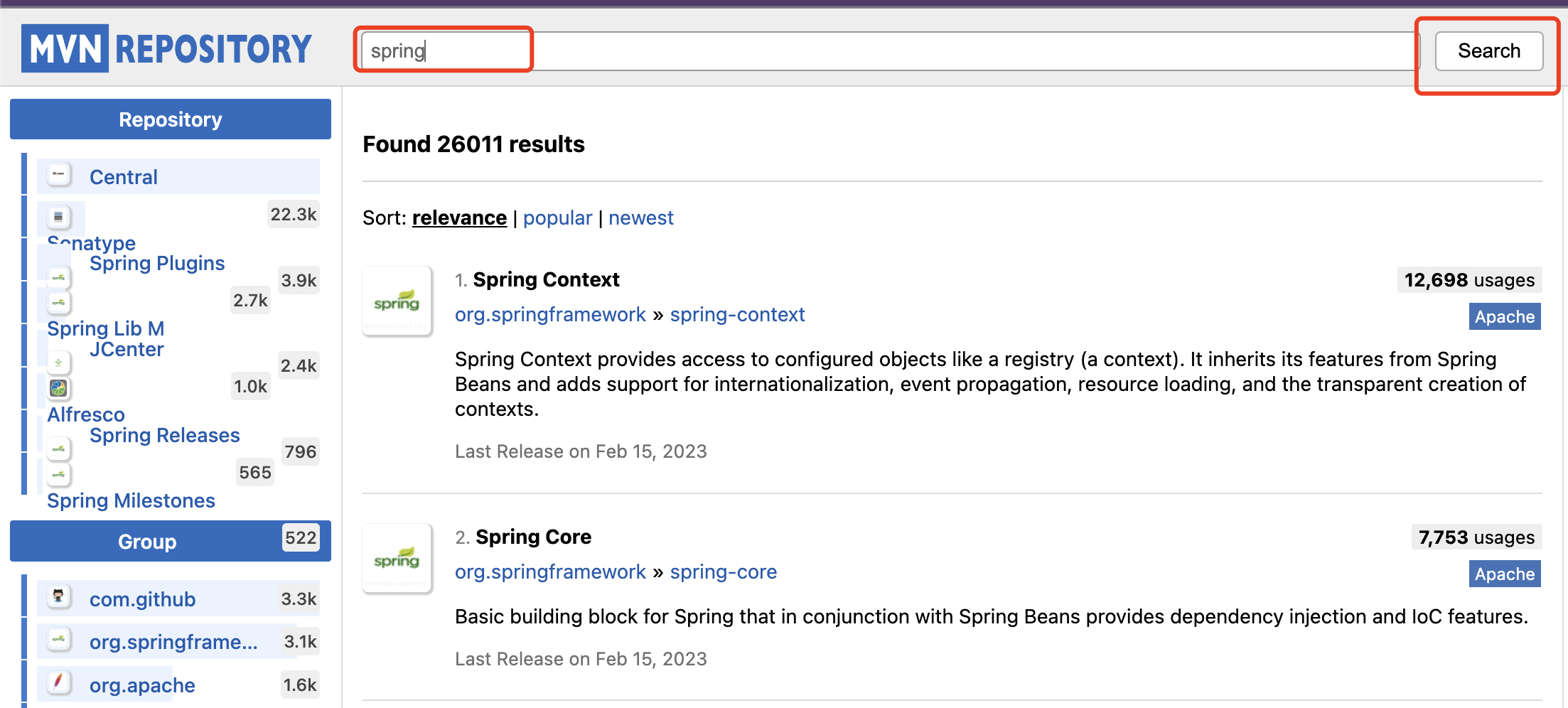Viewport: 1568px width, 708px height.
Task: Filter by Sonatype repository
Action: tap(91, 243)
